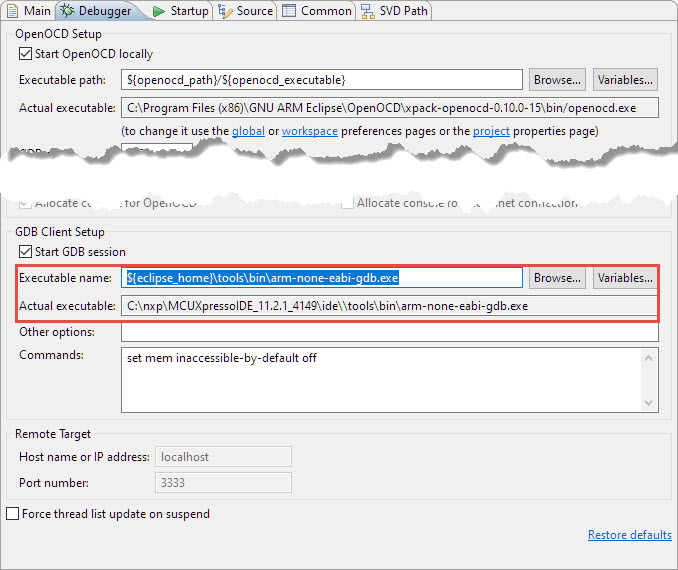The width and height of the screenshot is (678, 570).
Task: Click the Startup tab green arrow icon
Action: (x=160, y=11)
